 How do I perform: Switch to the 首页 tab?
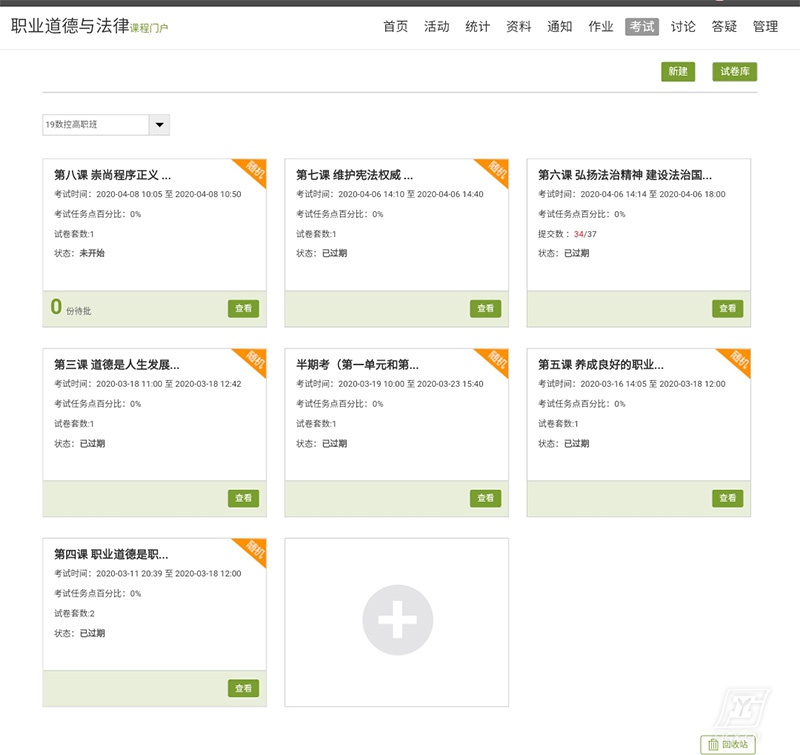[x=395, y=27]
